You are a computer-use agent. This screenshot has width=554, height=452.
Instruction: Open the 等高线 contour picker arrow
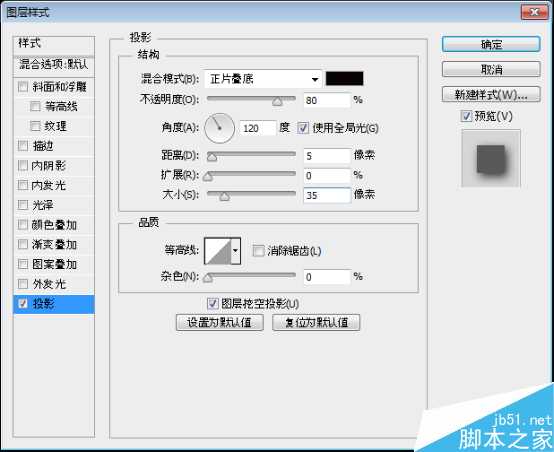coord(236,251)
